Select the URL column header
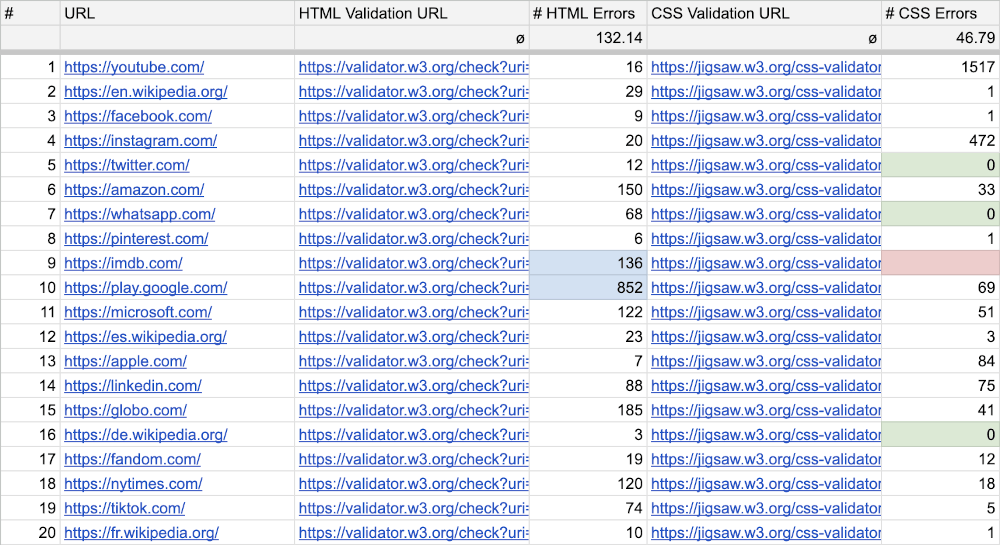 coord(177,13)
